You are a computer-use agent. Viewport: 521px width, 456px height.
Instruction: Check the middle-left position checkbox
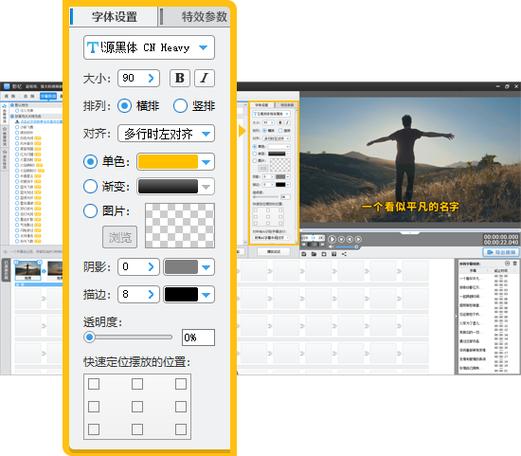[94, 407]
